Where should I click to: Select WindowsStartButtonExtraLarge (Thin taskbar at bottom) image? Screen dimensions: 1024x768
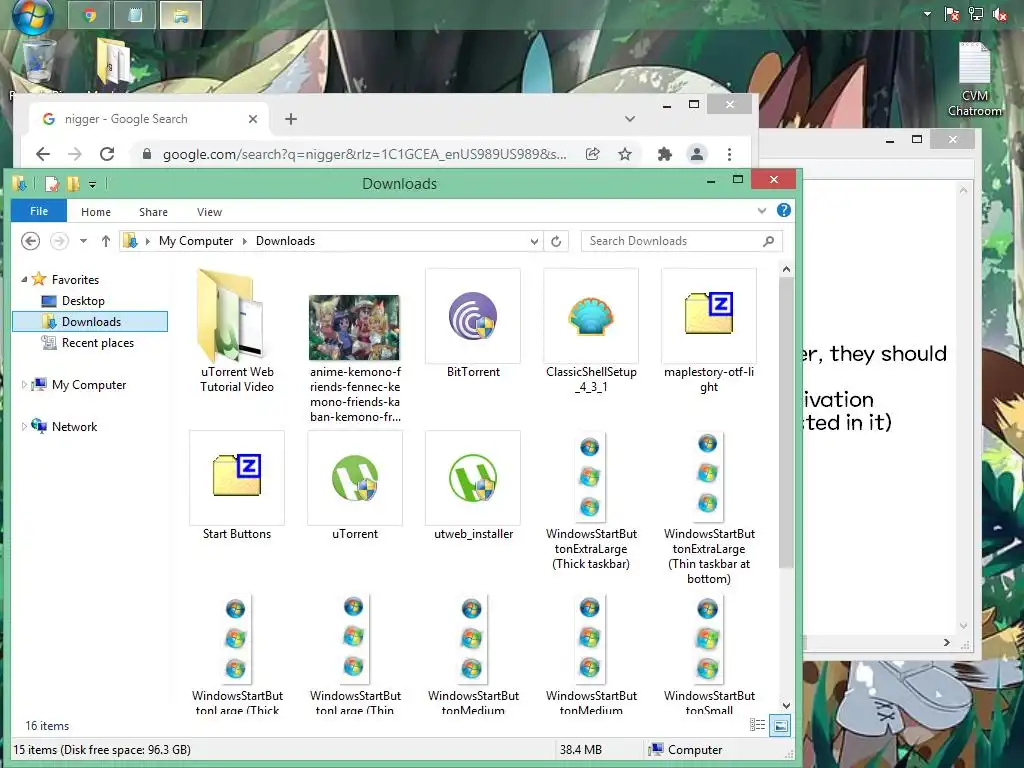point(708,477)
